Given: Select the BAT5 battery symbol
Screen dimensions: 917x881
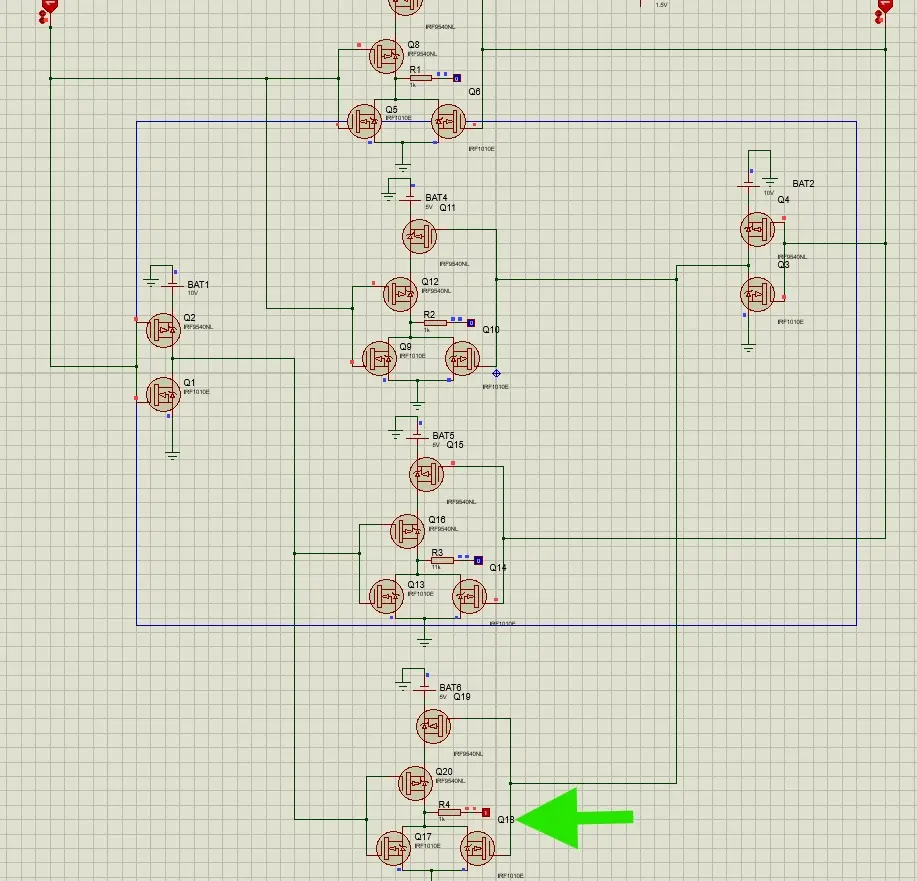Looking at the screenshot, I should pyautogui.click(x=417, y=436).
